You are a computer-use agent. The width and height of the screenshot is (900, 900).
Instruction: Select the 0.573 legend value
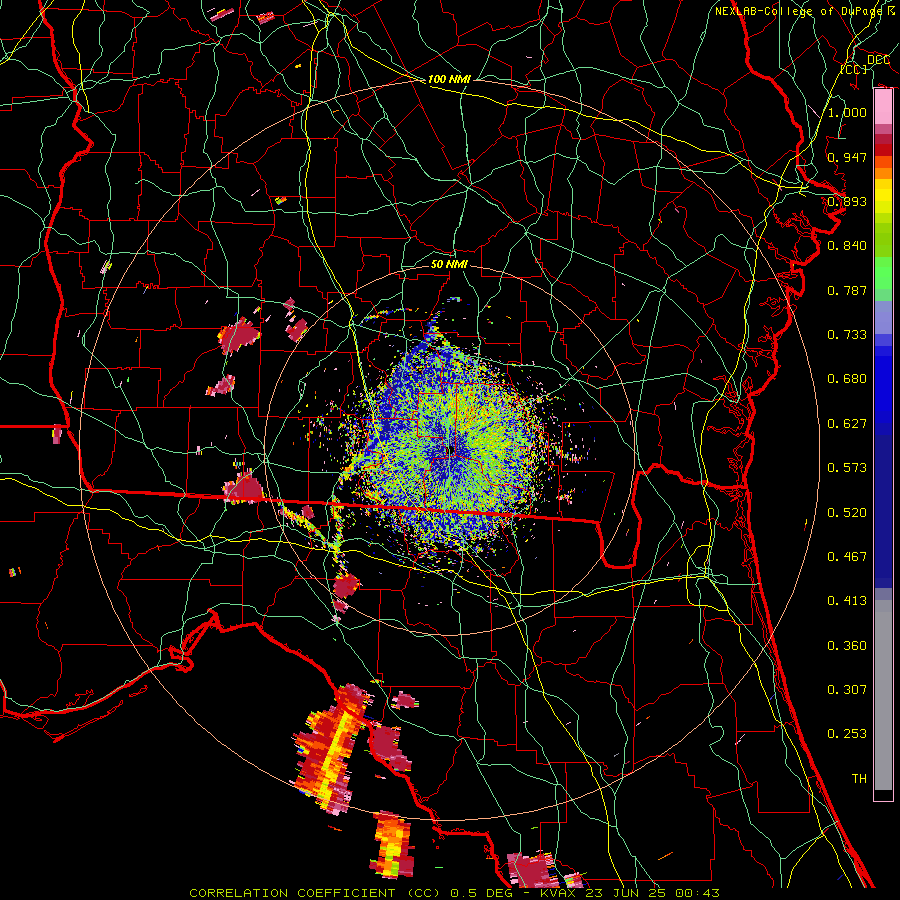point(847,467)
